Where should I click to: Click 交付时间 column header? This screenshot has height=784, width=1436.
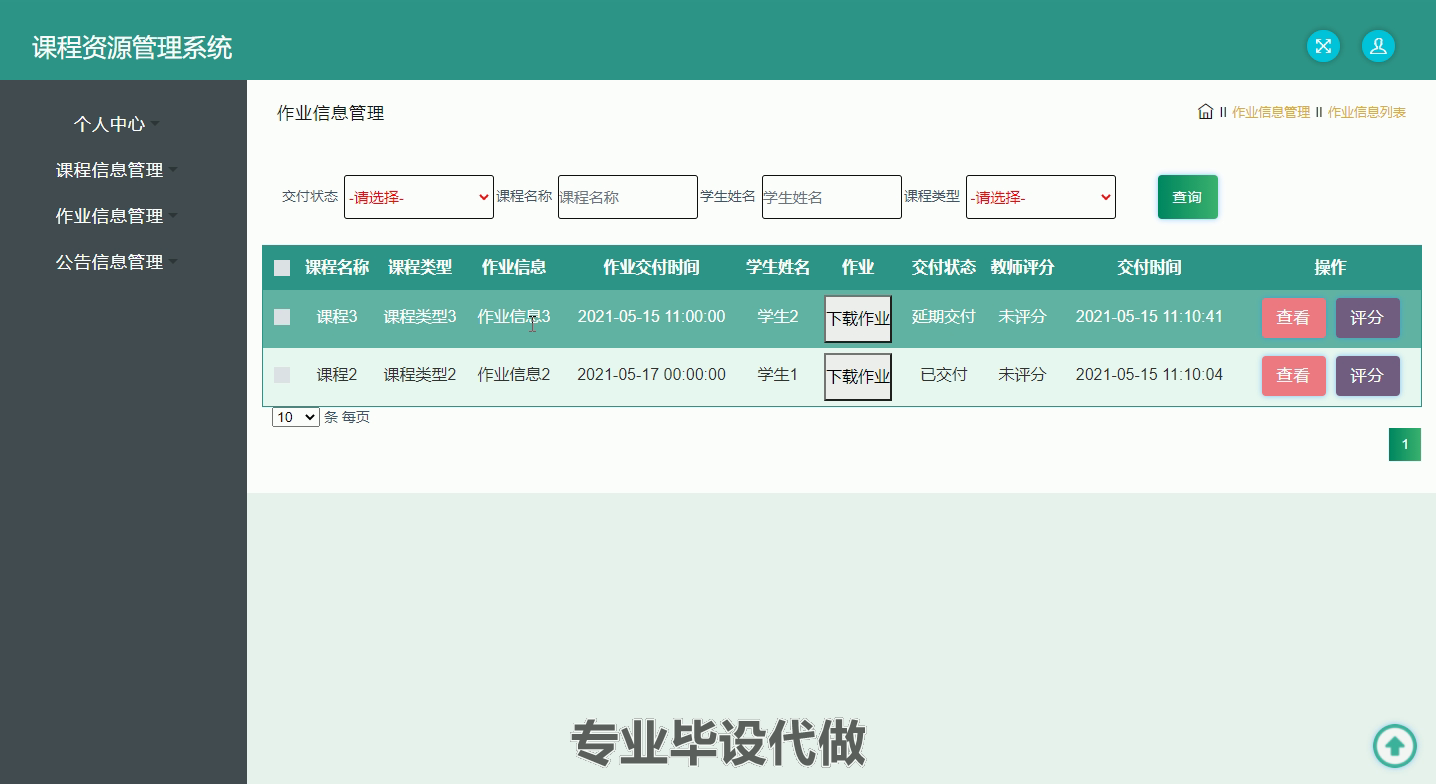pyautogui.click(x=1150, y=267)
